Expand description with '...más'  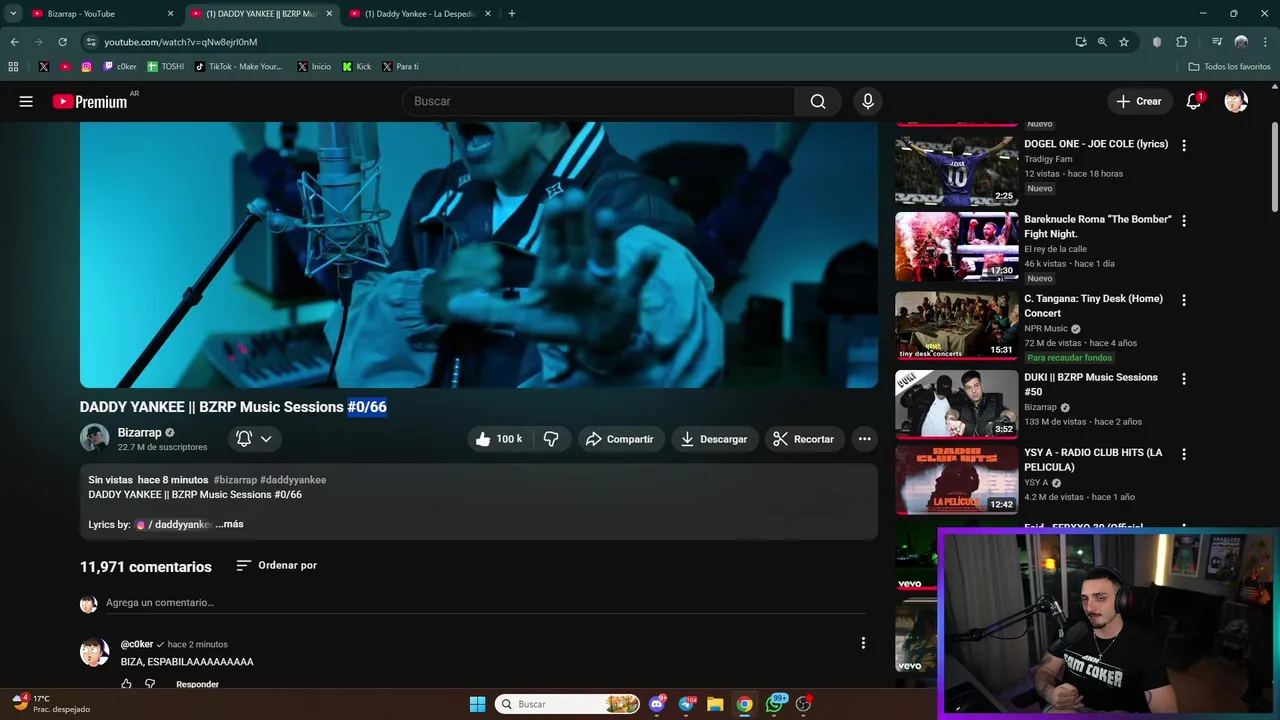(229, 524)
